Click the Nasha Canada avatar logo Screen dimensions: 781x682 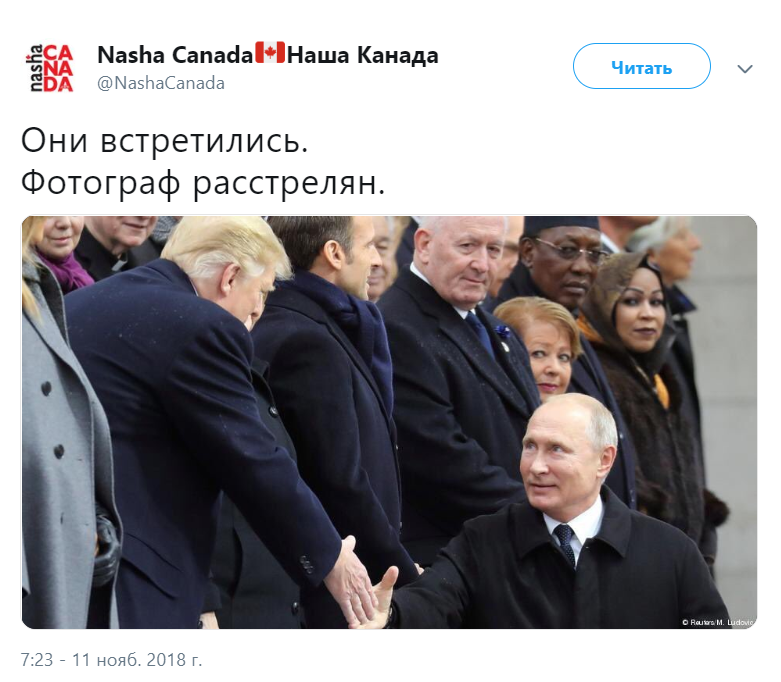[49, 68]
